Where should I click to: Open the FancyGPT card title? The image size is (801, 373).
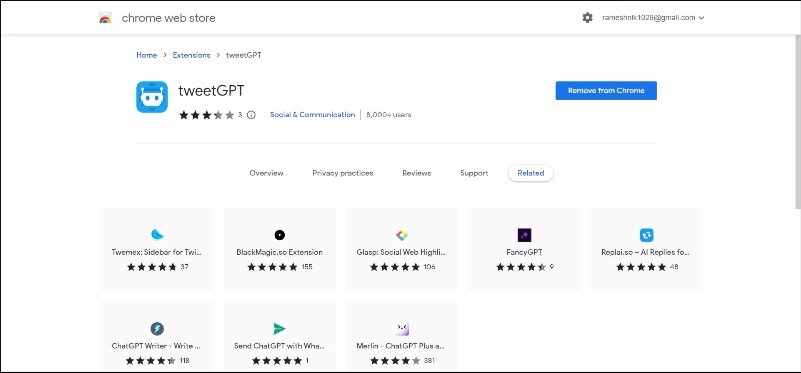coord(525,252)
